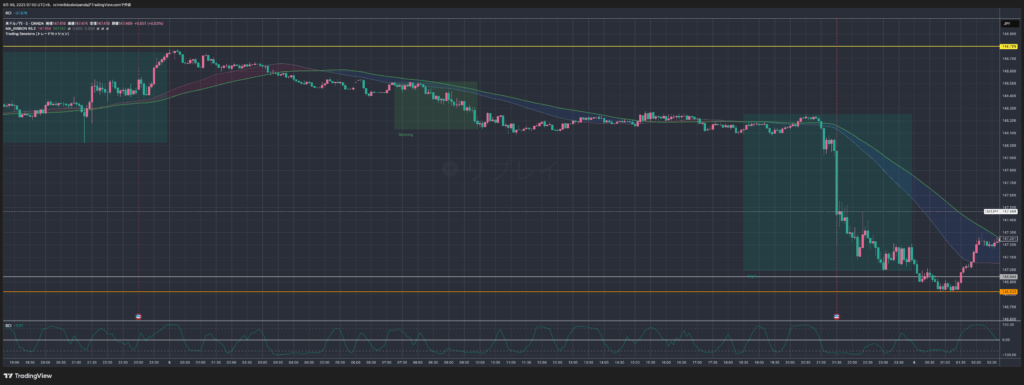Viewport: 1024px width, 385px height.
Task: Click the 148.600 price axis label
Action: point(1009,70)
